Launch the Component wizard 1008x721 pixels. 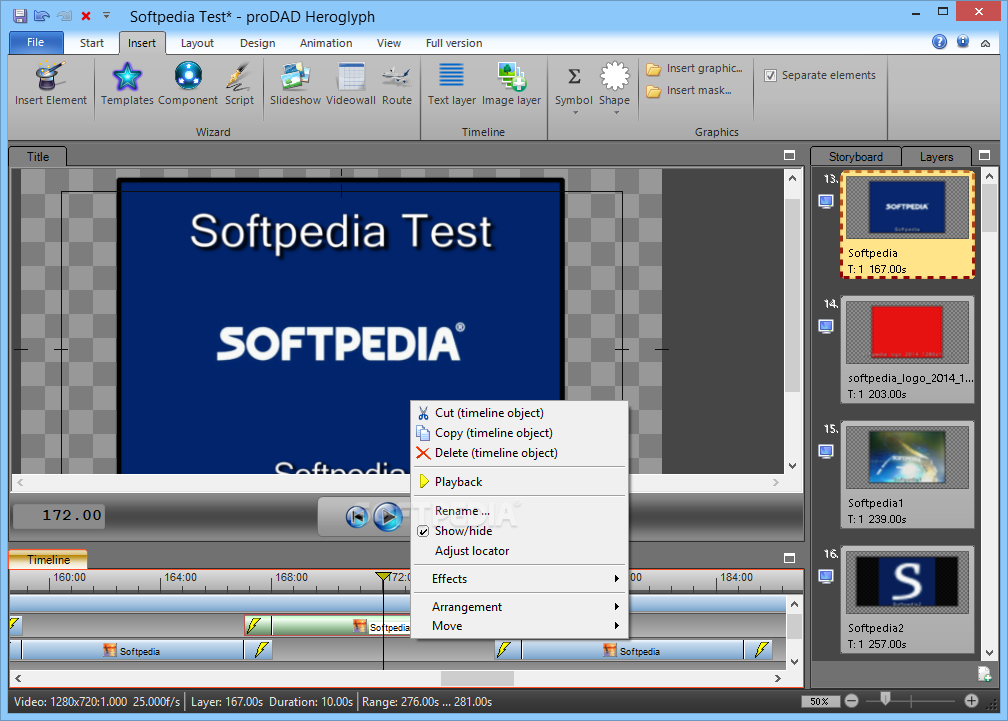tap(188, 83)
